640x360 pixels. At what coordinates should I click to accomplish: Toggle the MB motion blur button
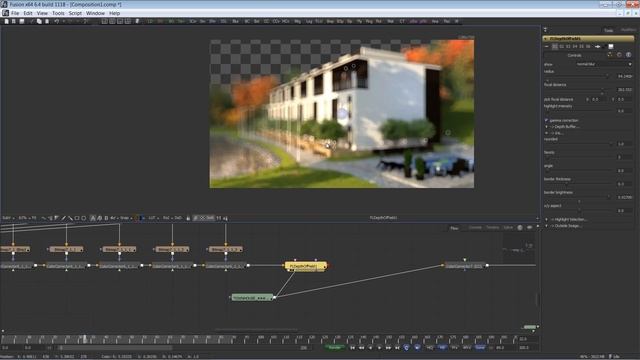tap(442, 347)
